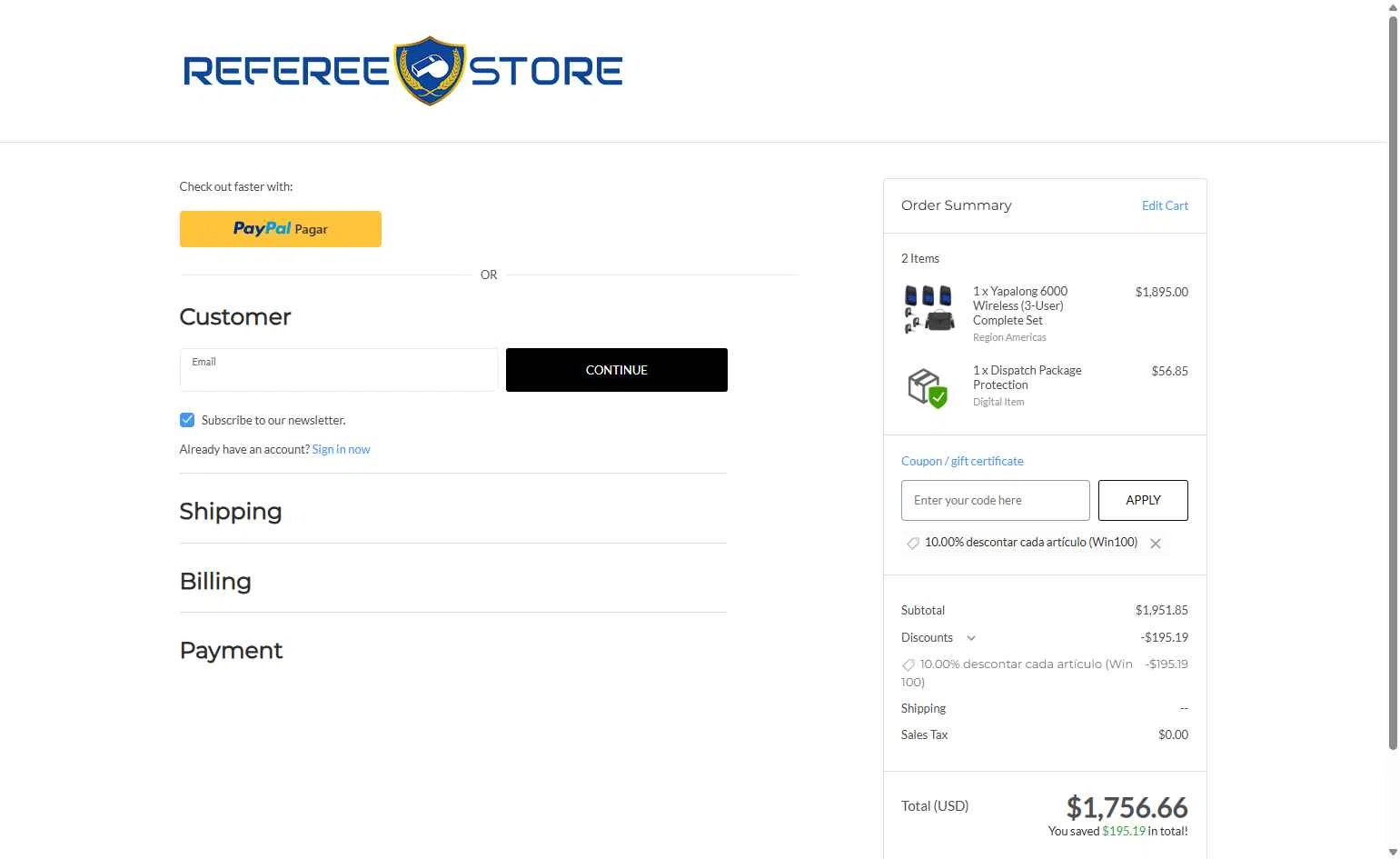Apply the coupon with APPLY button

coord(1143,500)
